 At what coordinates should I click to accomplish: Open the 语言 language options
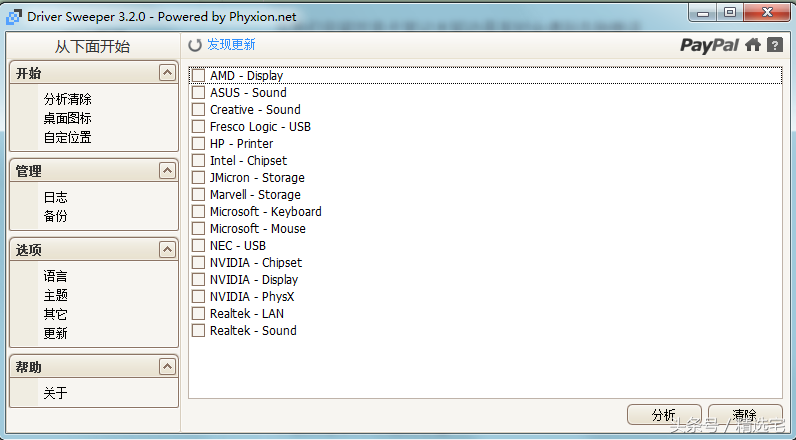pos(55,276)
